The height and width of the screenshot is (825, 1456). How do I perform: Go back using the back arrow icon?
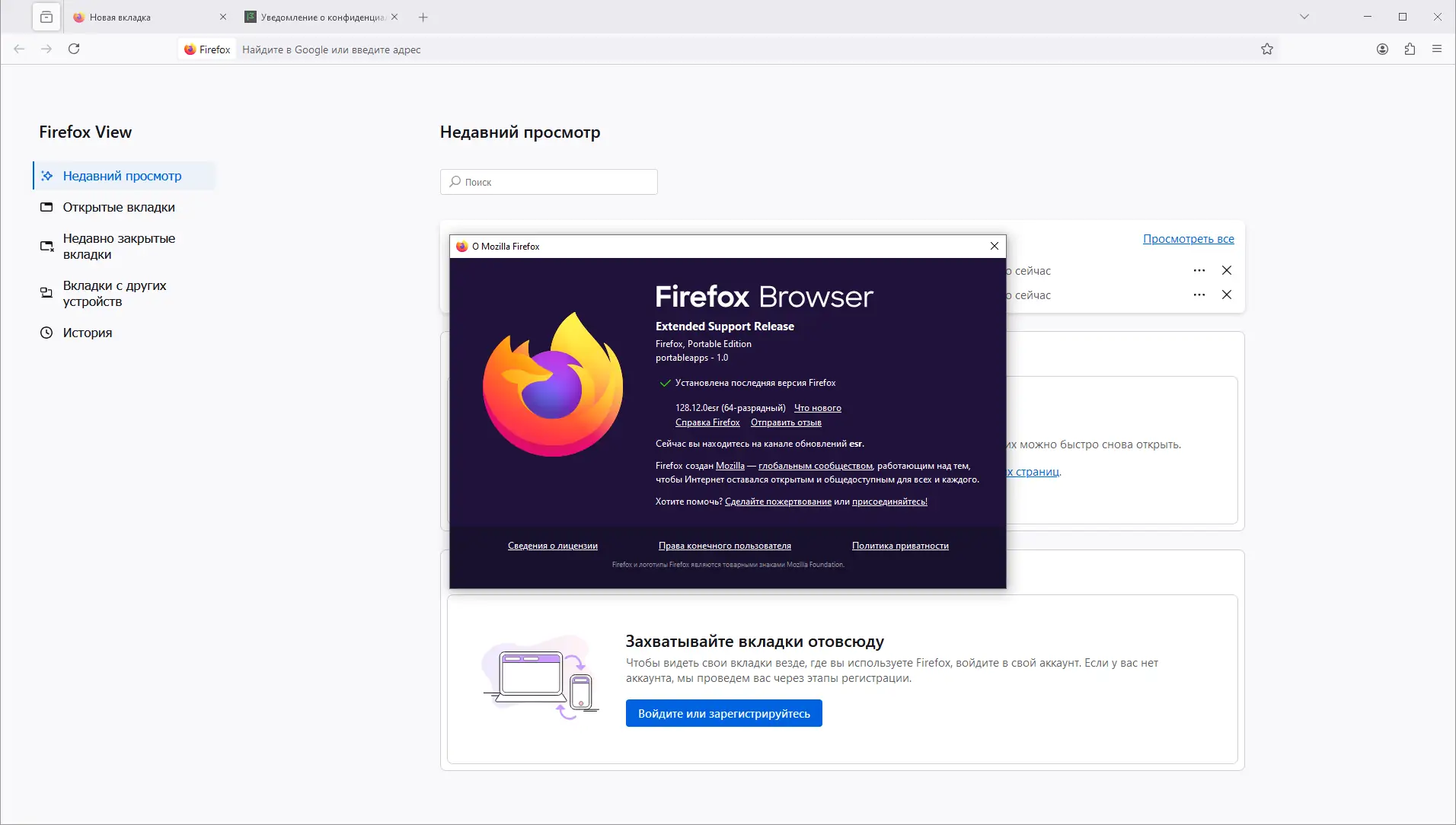[18, 49]
